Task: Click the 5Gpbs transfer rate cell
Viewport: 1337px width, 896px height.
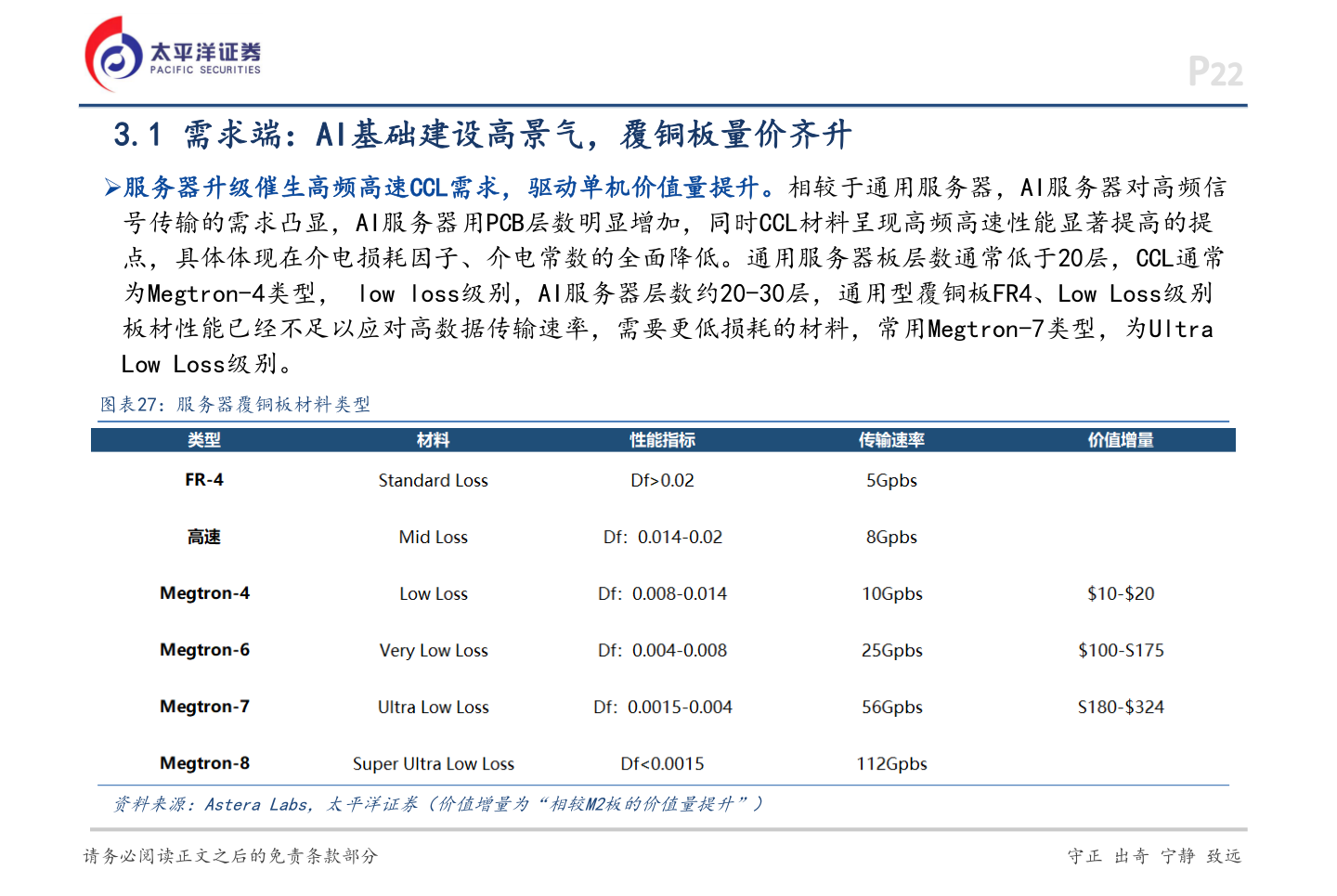Action: click(x=891, y=480)
